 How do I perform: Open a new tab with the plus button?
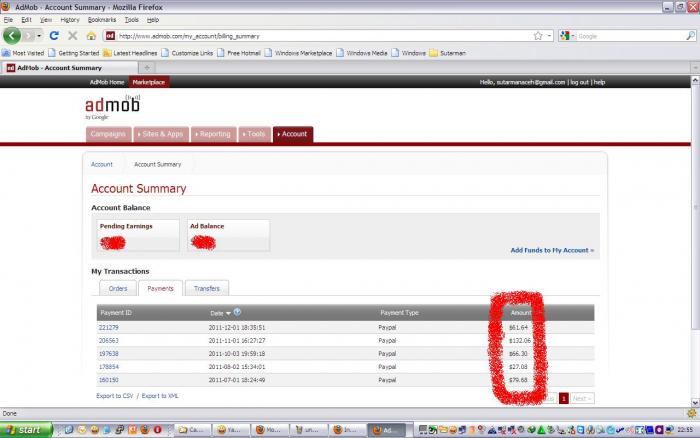click(147, 68)
